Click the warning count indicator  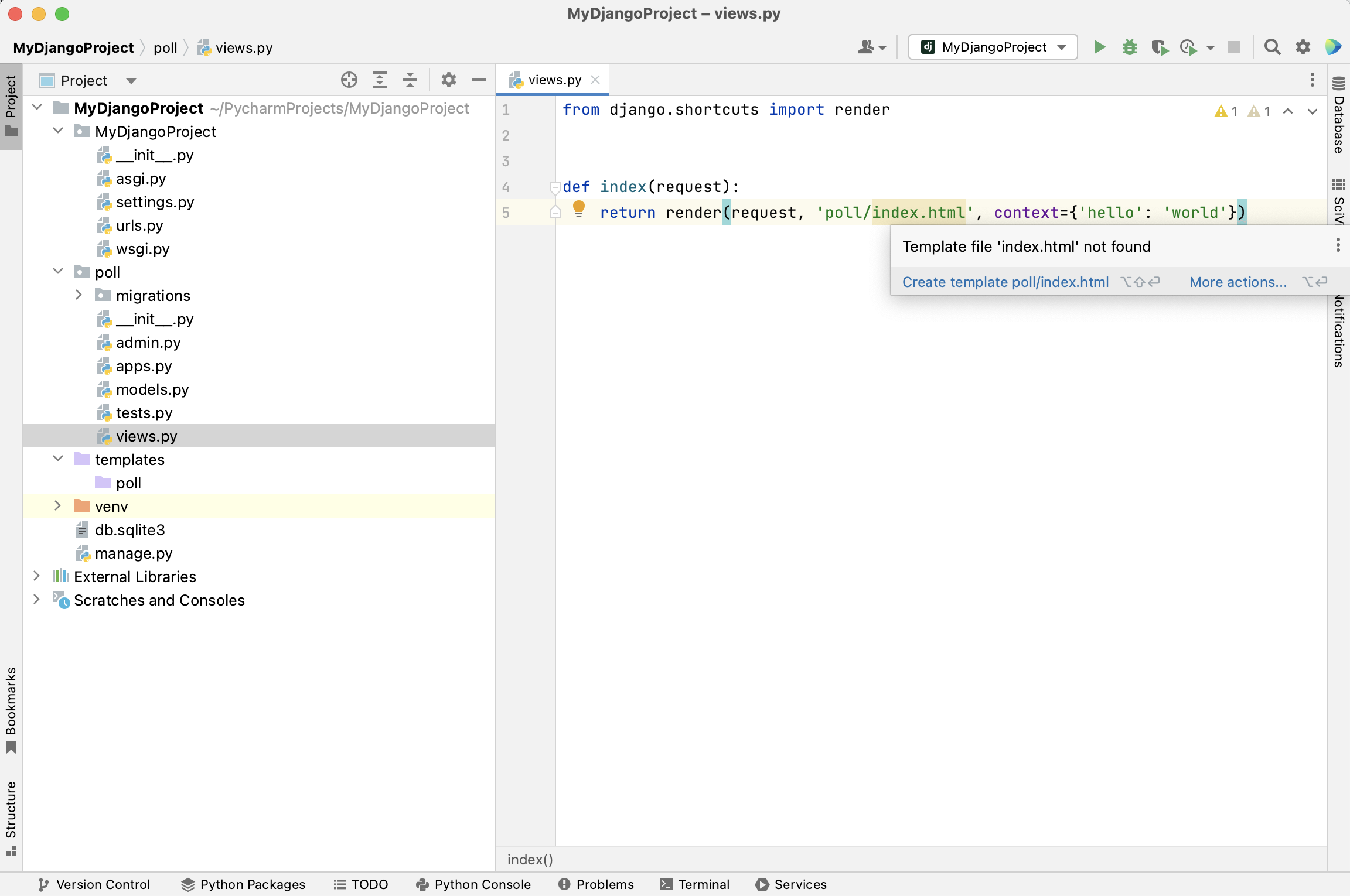coord(1226,111)
